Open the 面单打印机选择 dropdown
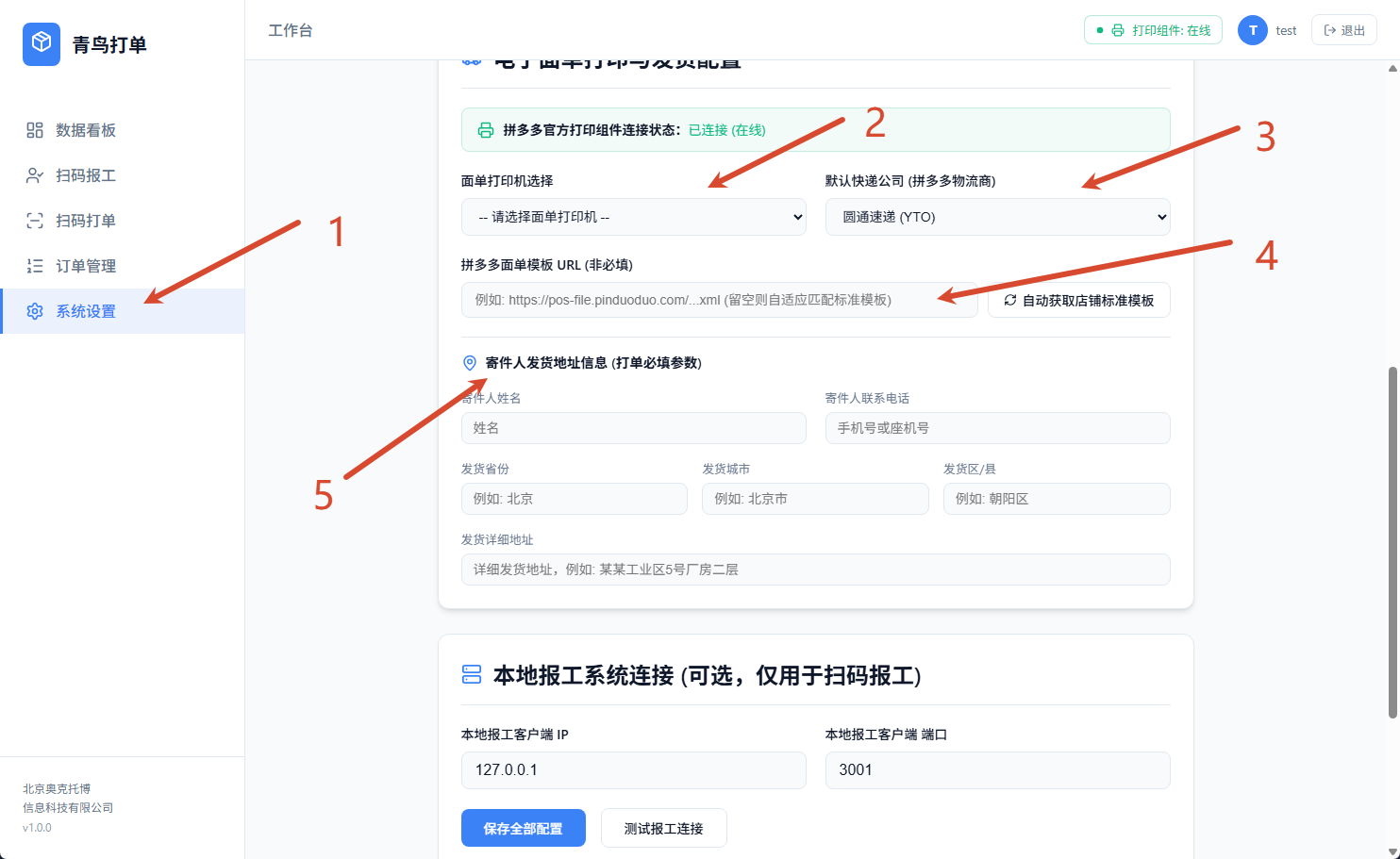This screenshot has height=859, width=1400. tap(634, 217)
